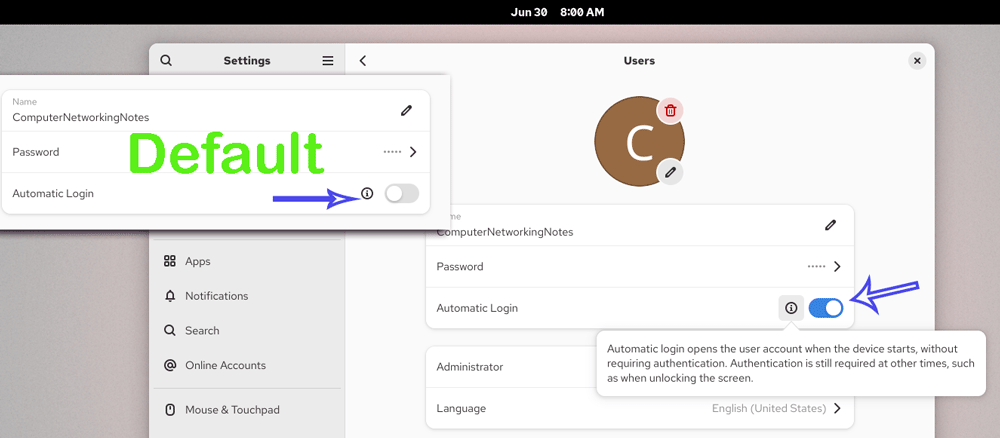
Task: Edit name pencil in main Users panel
Action: 830,224
